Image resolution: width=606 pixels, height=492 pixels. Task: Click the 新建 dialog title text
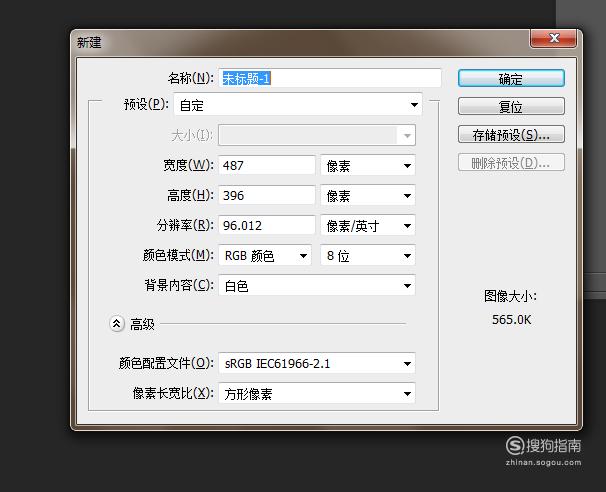[x=89, y=42]
